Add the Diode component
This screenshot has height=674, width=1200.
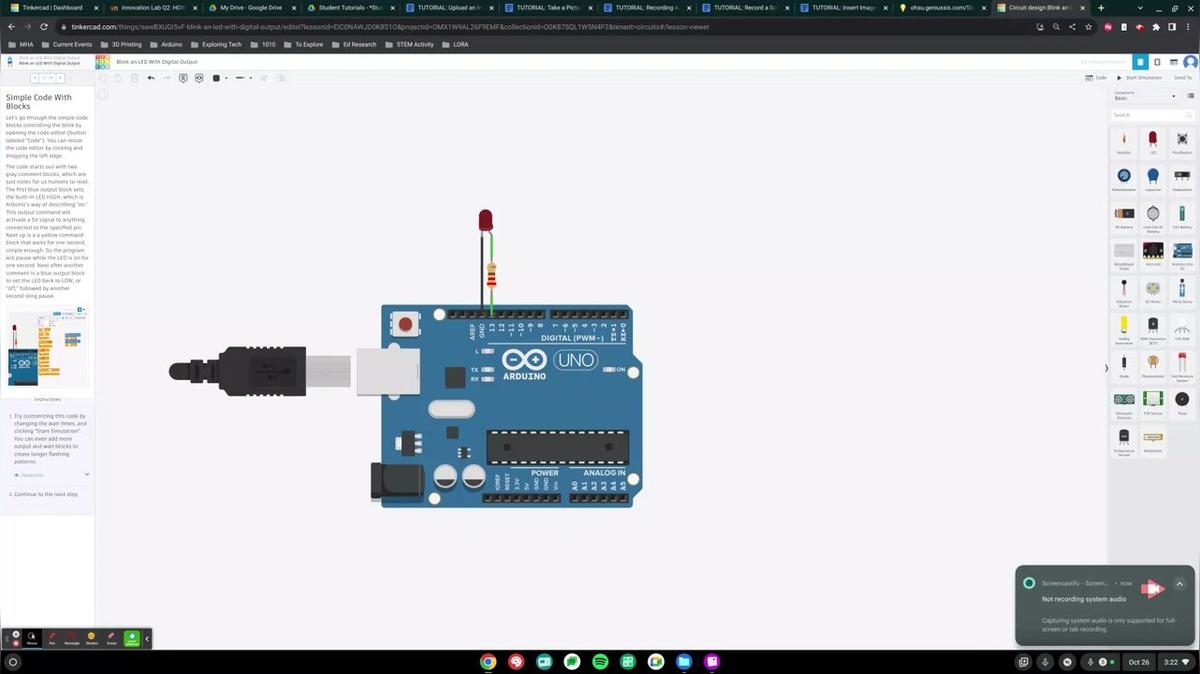(x=1124, y=366)
